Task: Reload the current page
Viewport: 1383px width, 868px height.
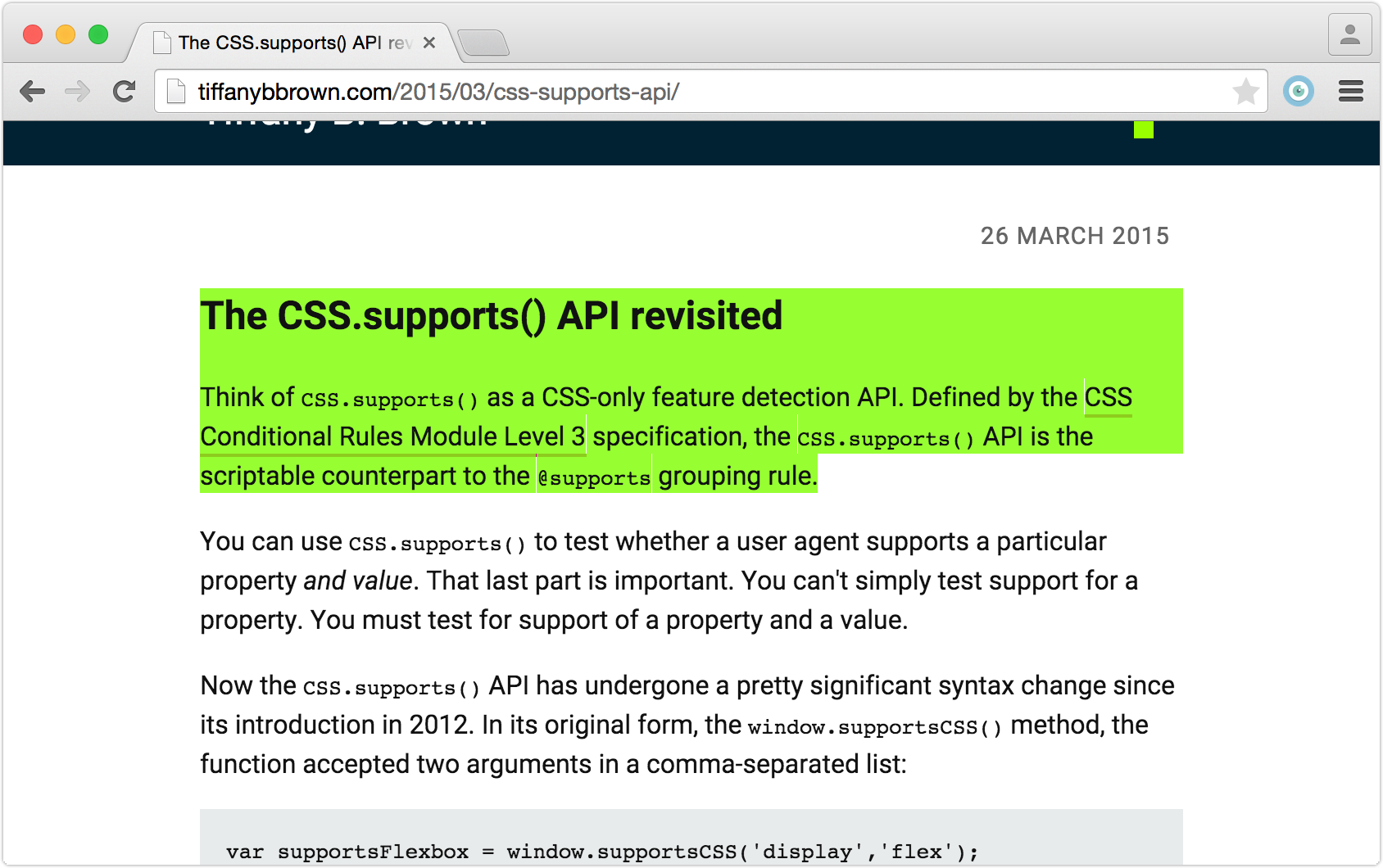Action: click(124, 91)
